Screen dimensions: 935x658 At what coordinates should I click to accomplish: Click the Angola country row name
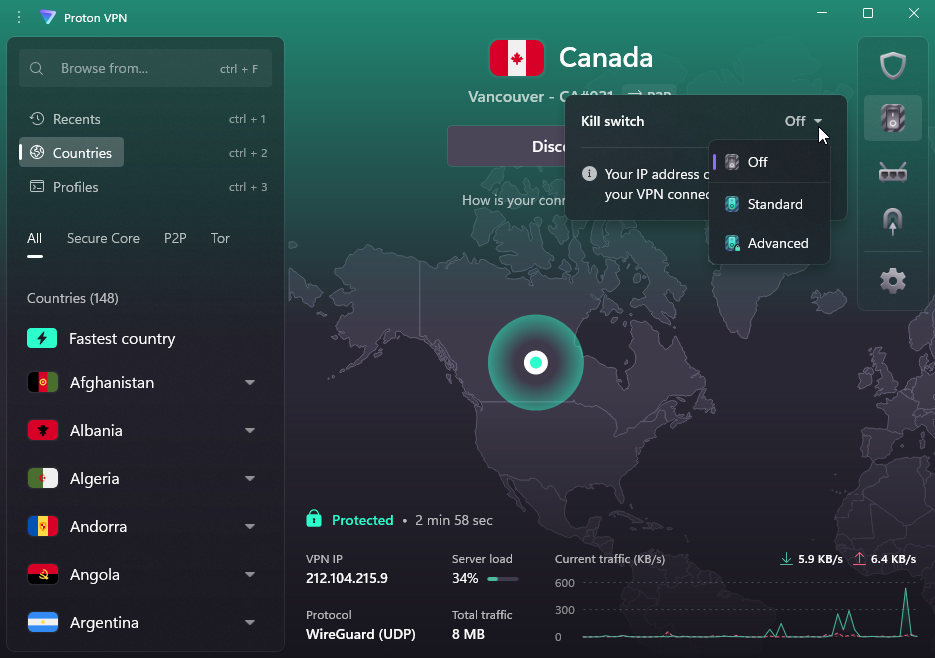coord(95,574)
